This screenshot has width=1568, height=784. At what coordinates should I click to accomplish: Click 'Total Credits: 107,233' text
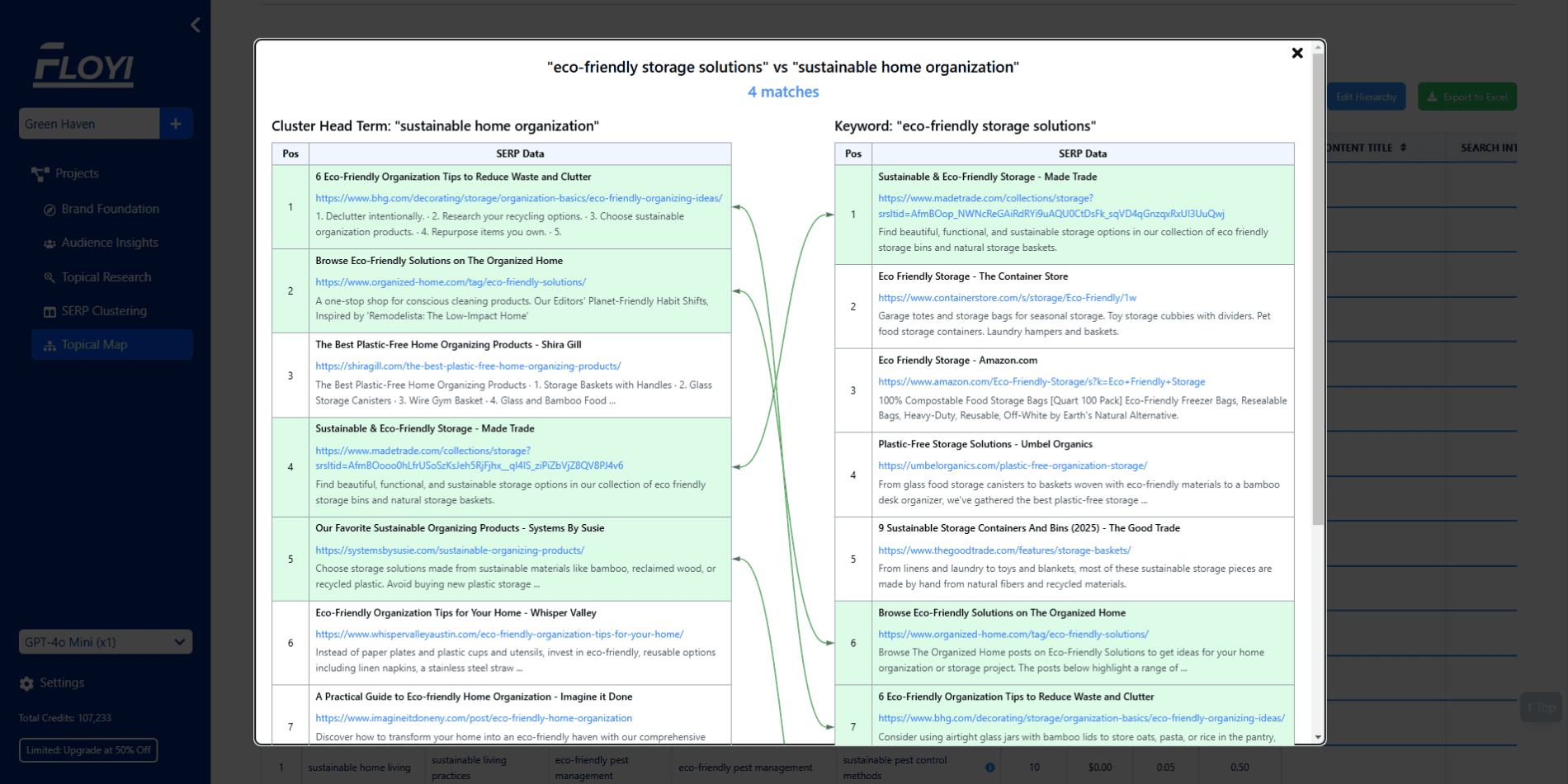(x=65, y=718)
